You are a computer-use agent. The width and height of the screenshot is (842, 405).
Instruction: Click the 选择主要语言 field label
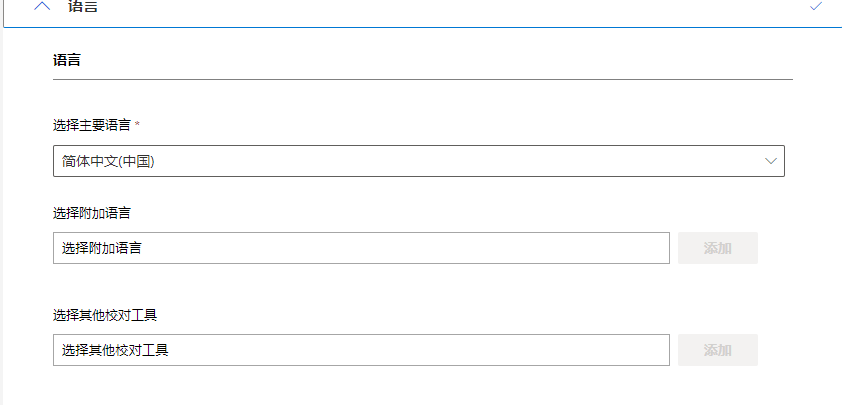[92, 126]
